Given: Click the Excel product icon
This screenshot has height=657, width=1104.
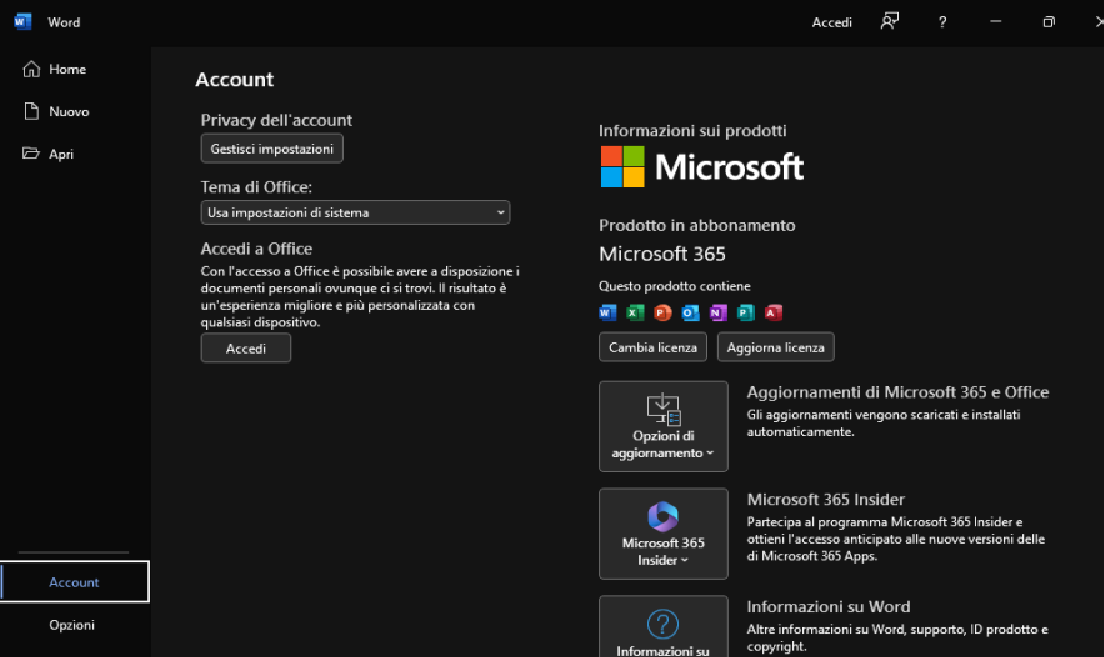Looking at the screenshot, I should [x=635, y=312].
